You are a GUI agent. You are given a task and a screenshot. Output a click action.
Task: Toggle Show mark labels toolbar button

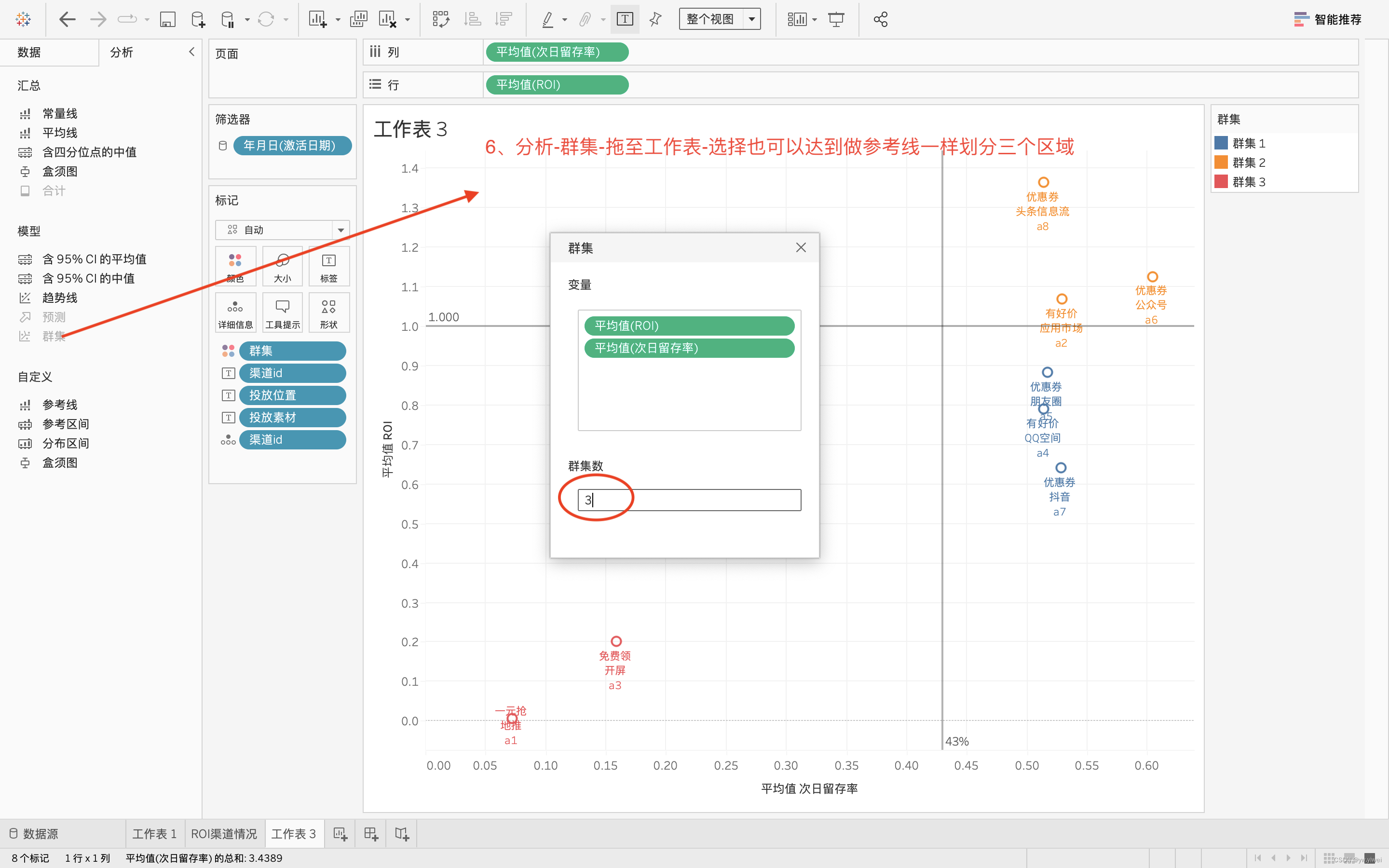click(x=625, y=19)
